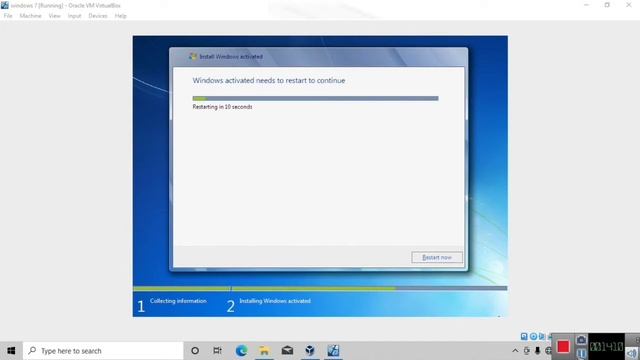Open File Explorer from the taskbar
Image resolution: width=640 pixels, height=360 pixels.
coord(264,351)
